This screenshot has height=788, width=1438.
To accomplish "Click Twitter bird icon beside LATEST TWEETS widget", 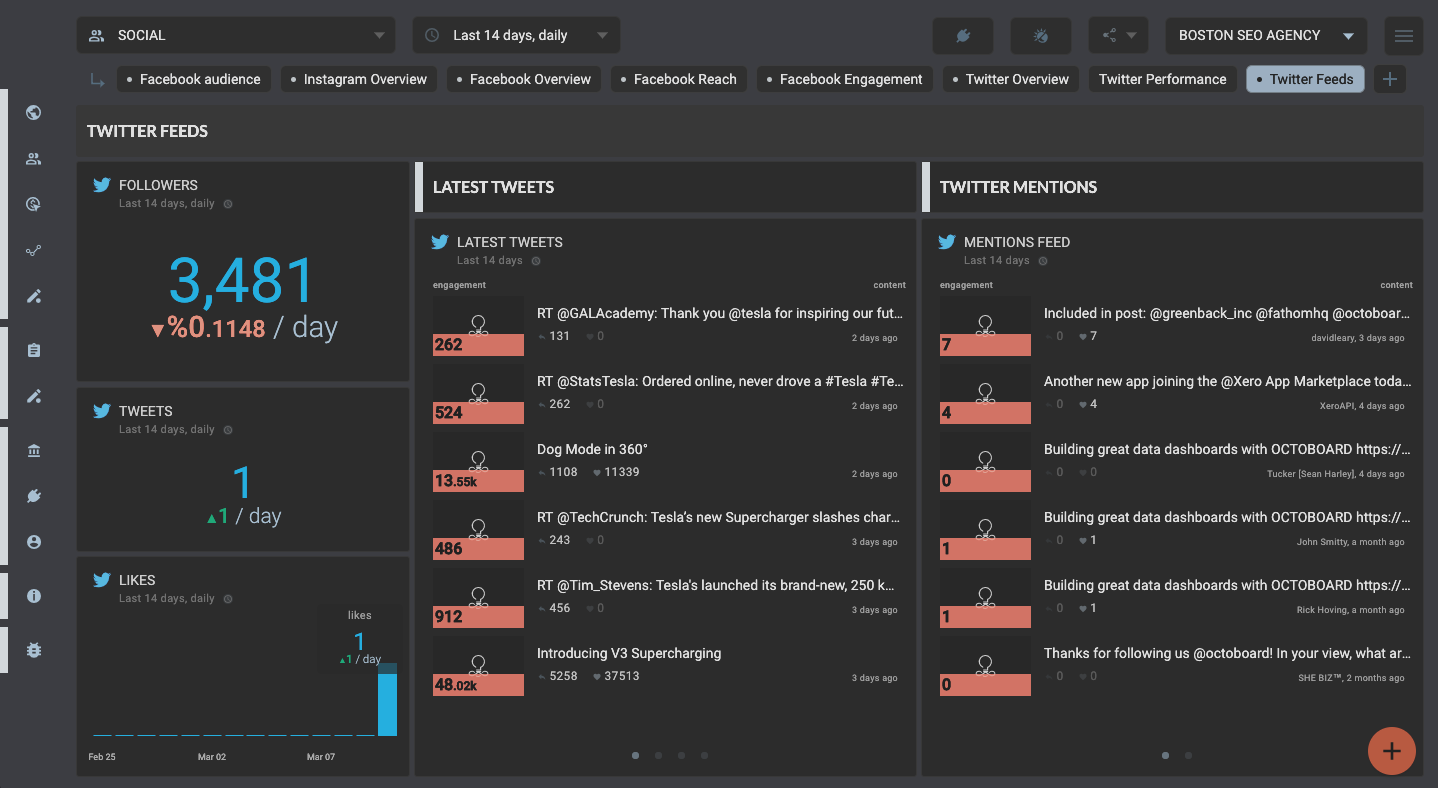I will tap(439, 242).
